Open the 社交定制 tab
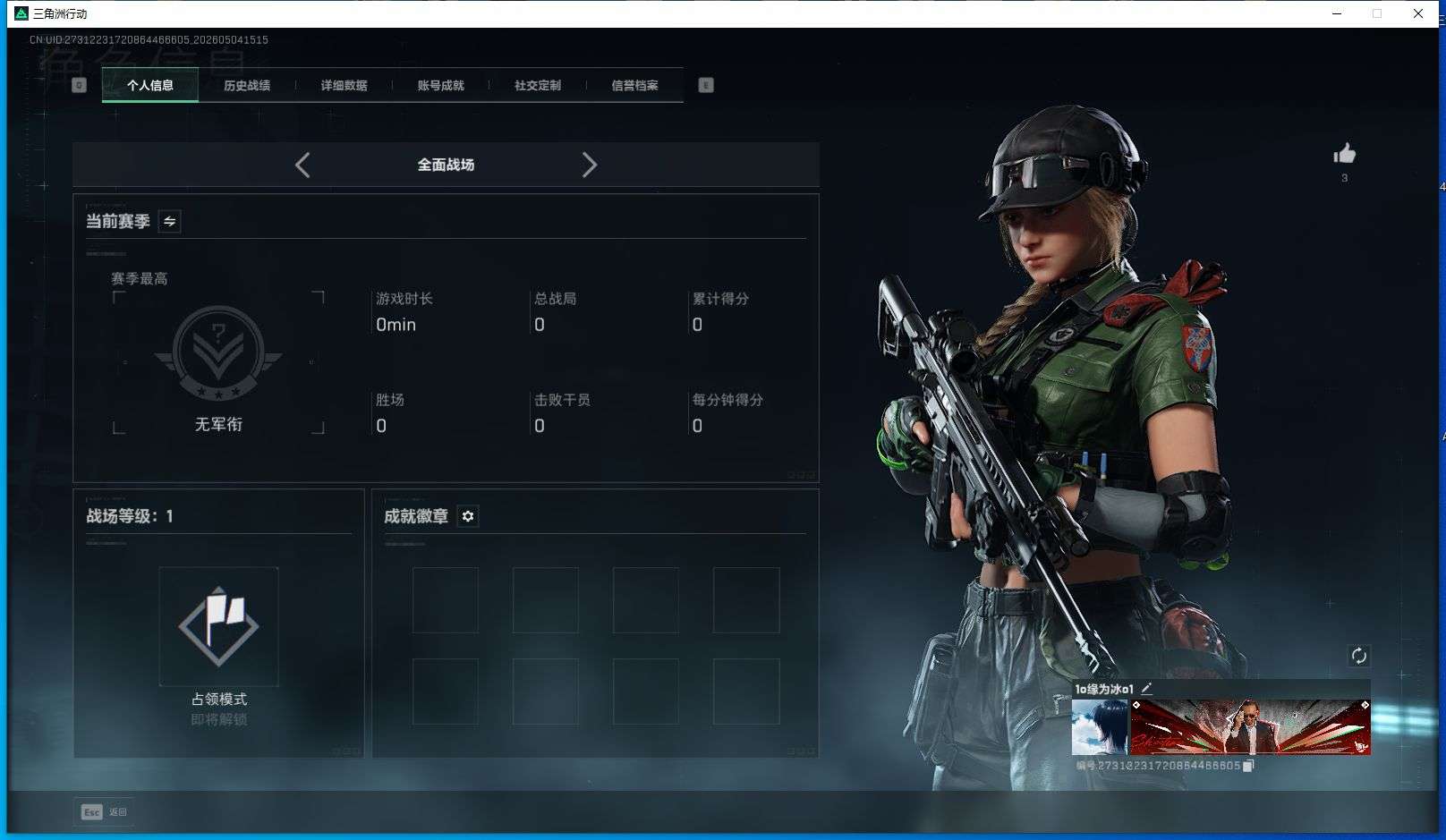The width and height of the screenshot is (1446, 840). [x=538, y=85]
